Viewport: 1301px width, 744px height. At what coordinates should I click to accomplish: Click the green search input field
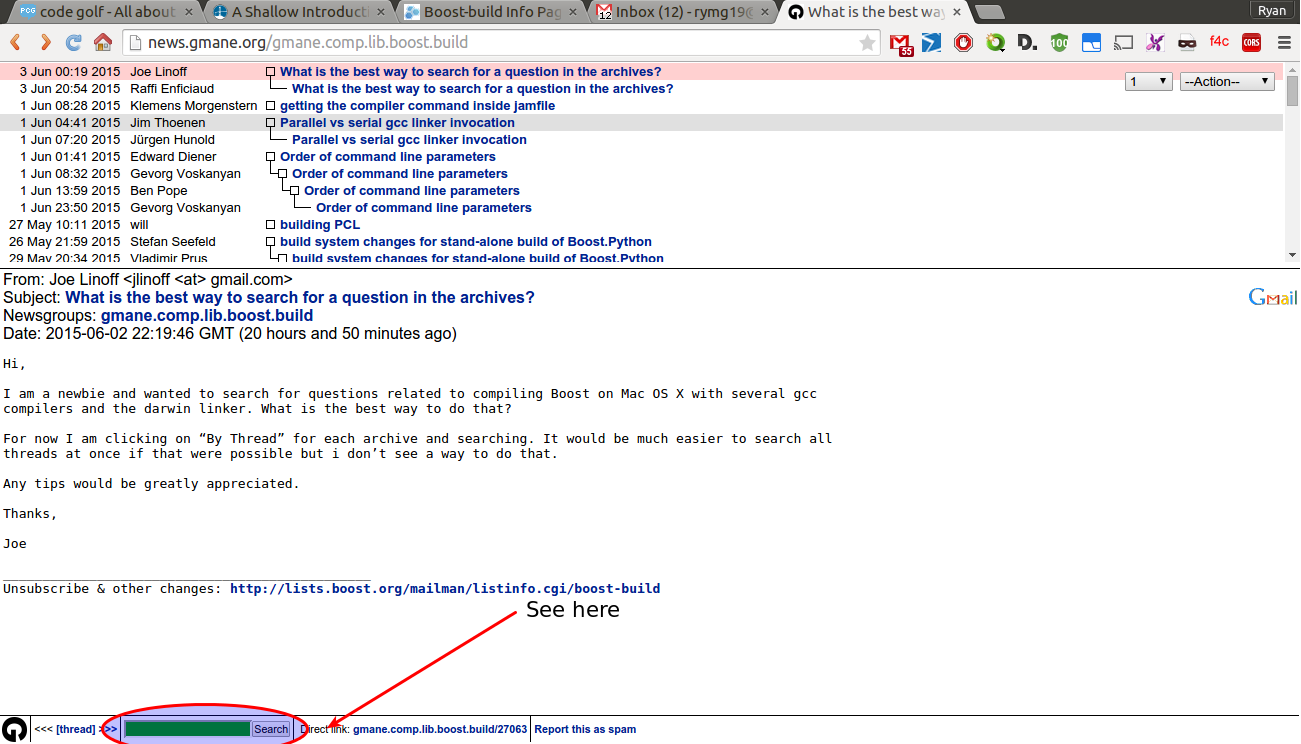coord(187,729)
